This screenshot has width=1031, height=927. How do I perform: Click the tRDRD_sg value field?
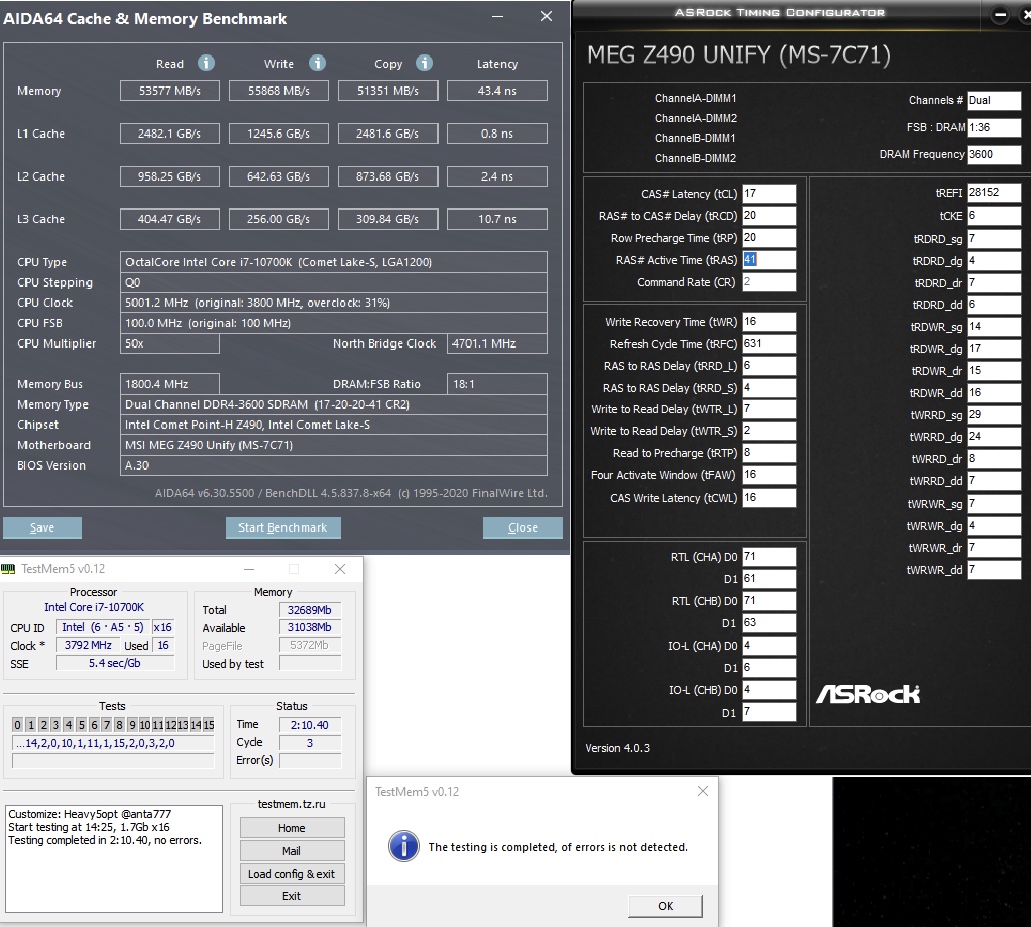pyautogui.click(x=994, y=239)
